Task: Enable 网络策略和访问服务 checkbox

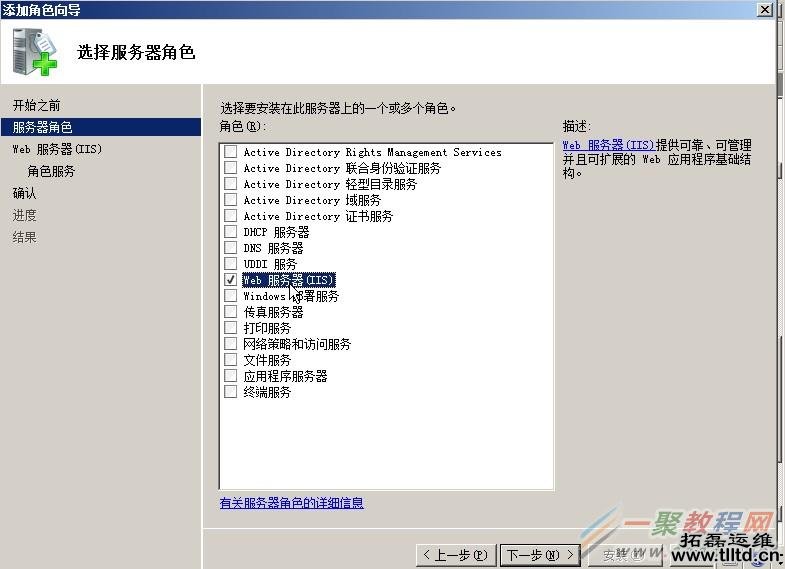Action: point(230,344)
